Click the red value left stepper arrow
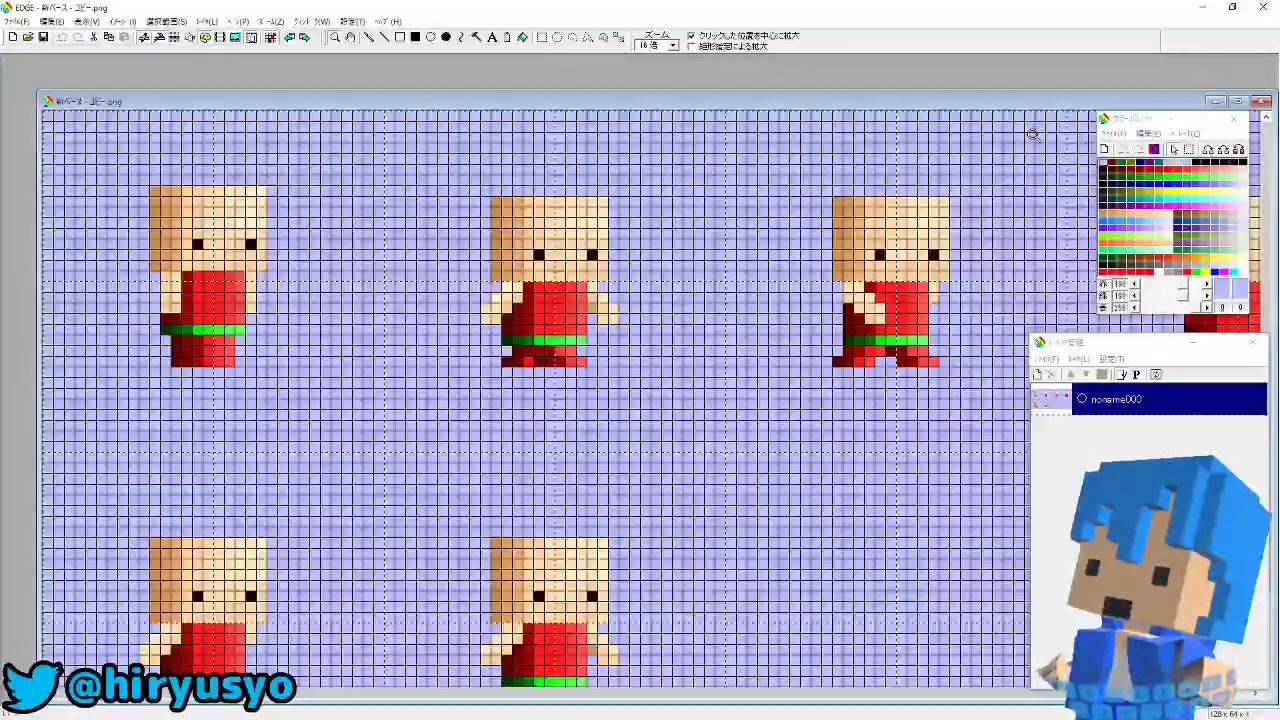 click(x=1134, y=284)
